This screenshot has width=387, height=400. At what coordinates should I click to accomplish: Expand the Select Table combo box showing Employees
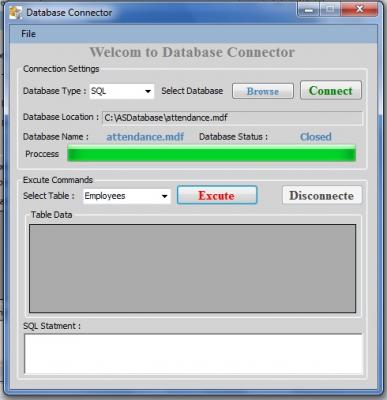click(x=127, y=196)
